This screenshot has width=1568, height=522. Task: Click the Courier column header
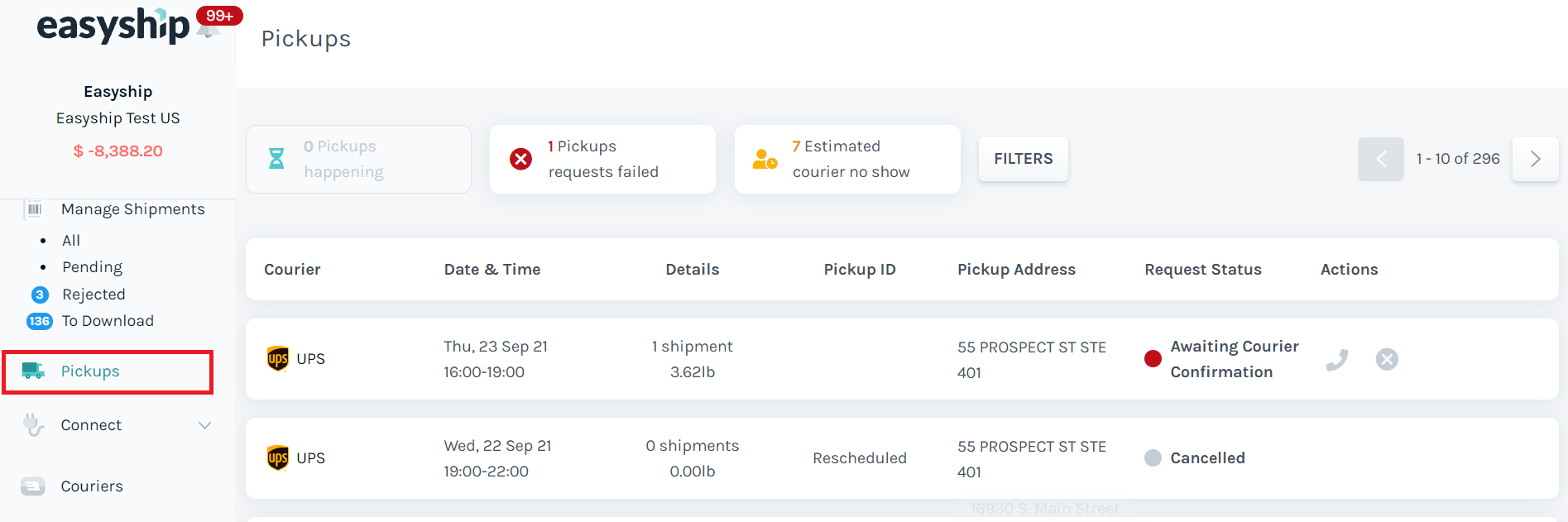pos(292,270)
